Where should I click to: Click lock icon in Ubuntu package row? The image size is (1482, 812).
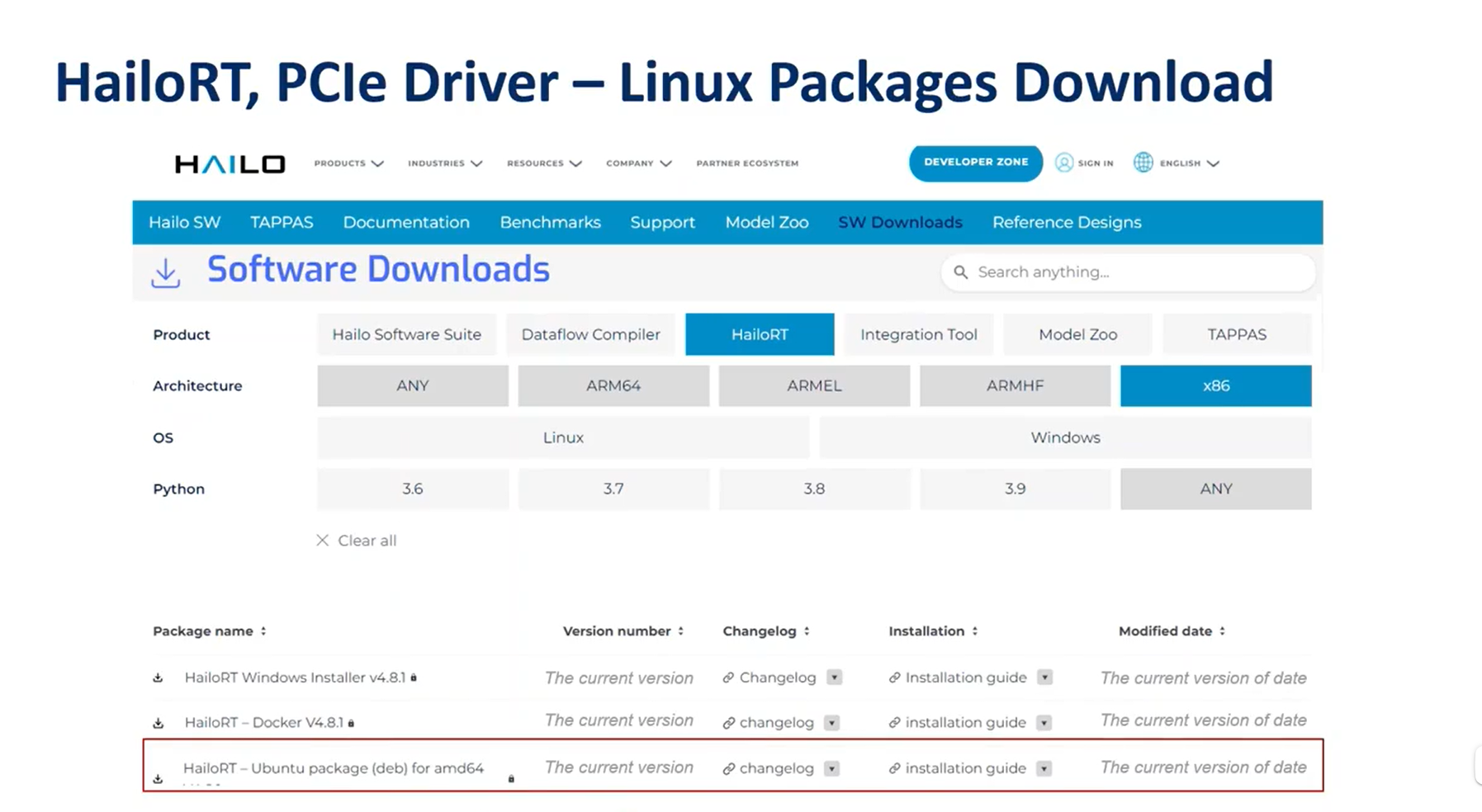[x=511, y=778]
